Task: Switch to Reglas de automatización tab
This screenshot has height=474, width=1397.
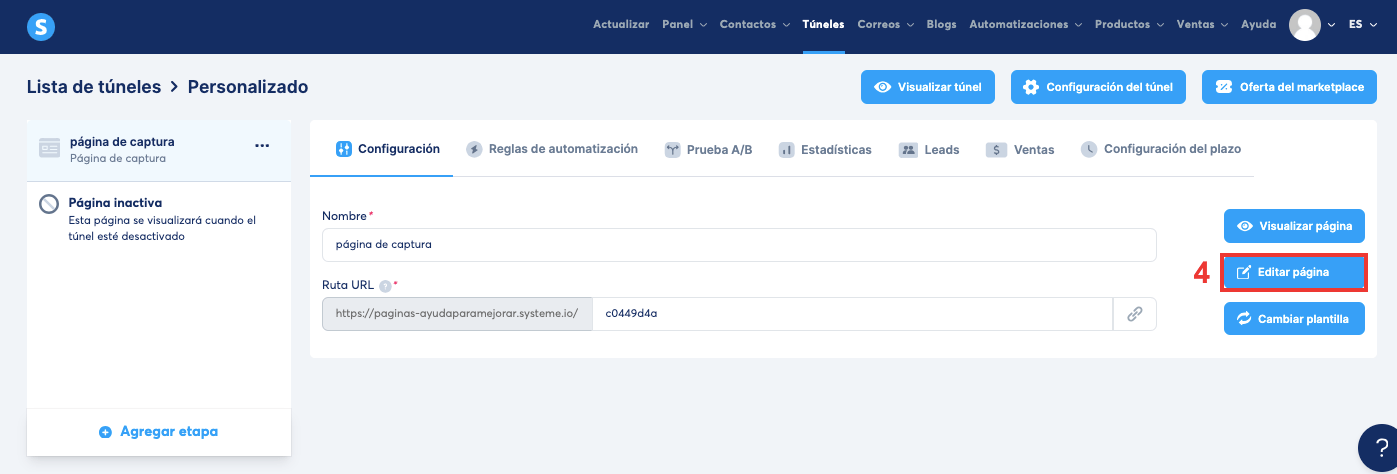Action: [552, 149]
